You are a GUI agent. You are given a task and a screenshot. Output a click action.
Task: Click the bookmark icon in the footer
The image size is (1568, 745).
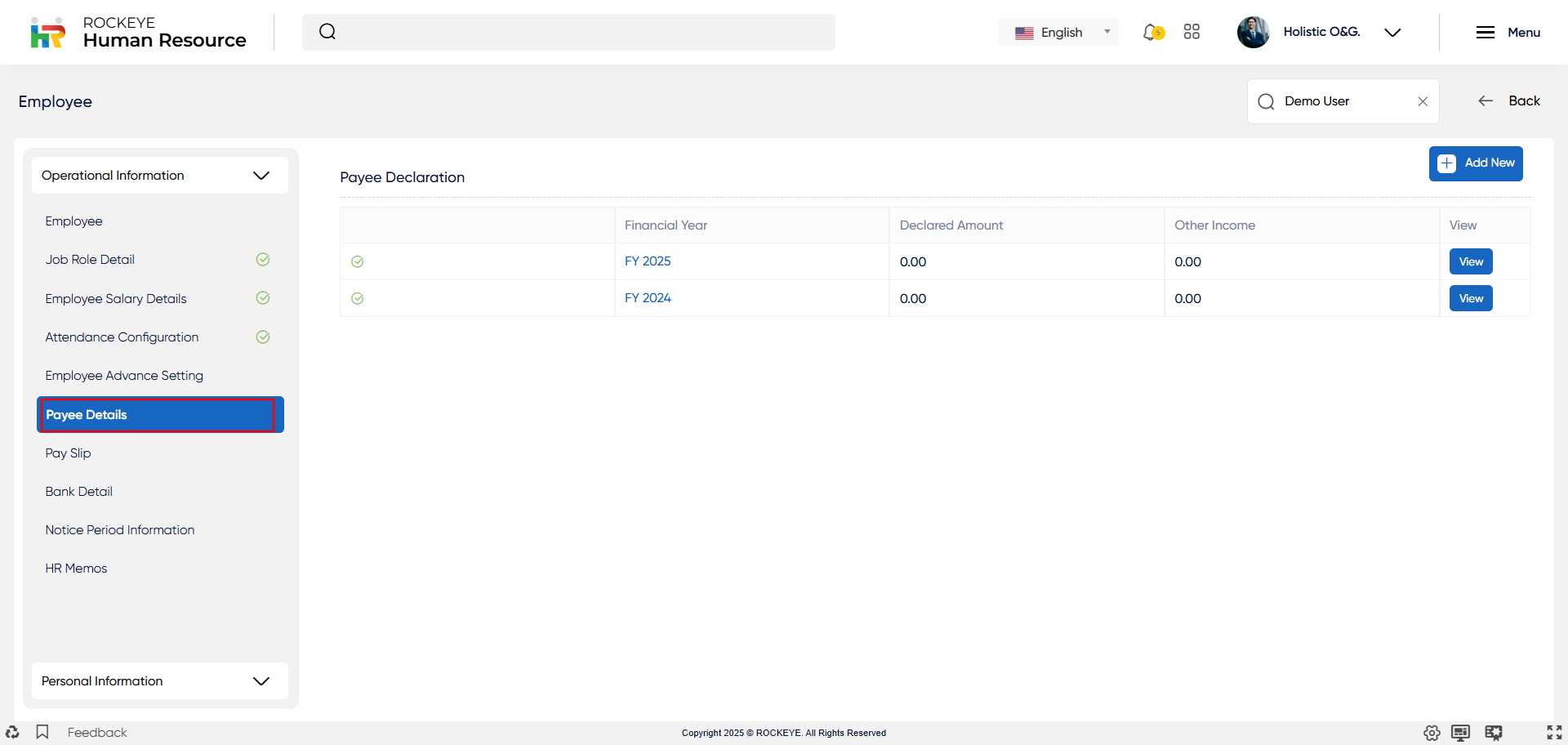pos(42,732)
